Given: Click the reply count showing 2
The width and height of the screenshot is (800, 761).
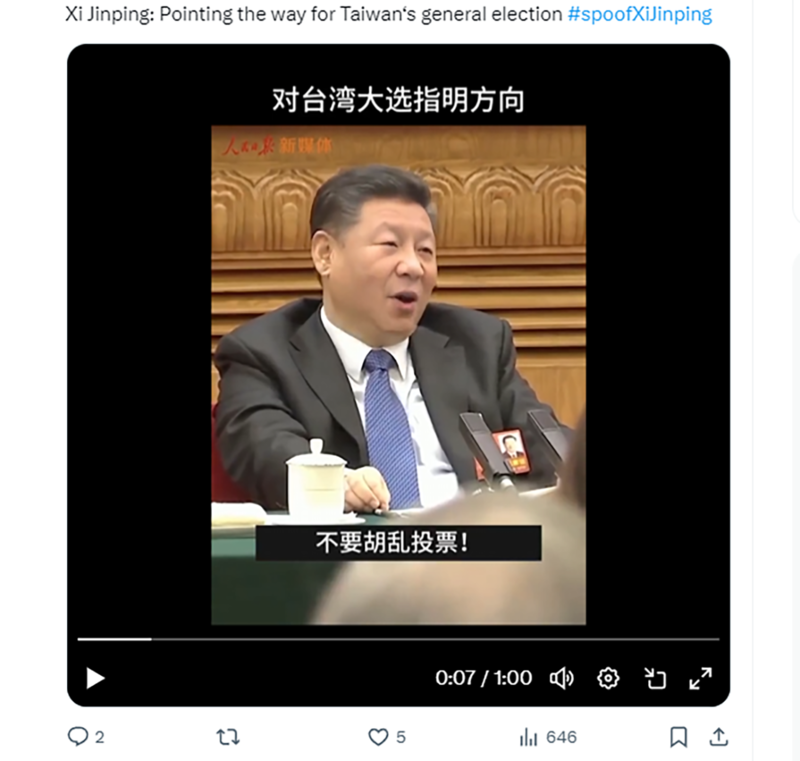Looking at the screenshot, I should click(x=99, y=737).
